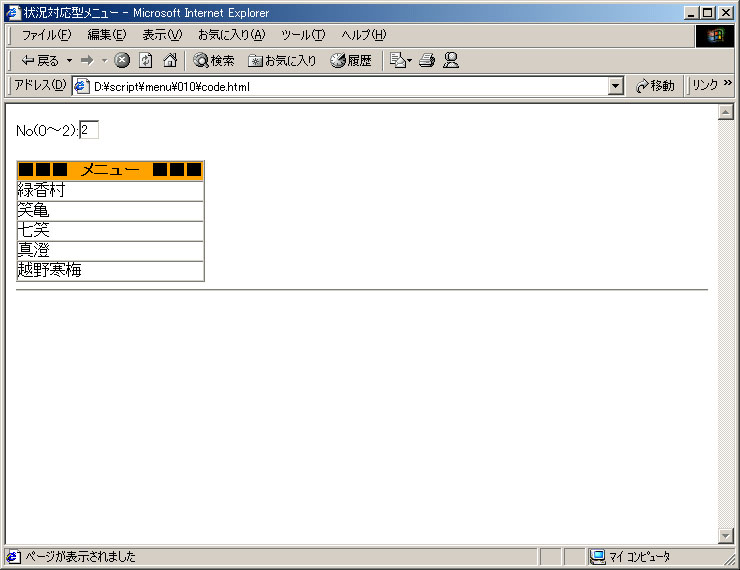Image resolution: width=740 pixels, height=570 pixels.
Task: Open the ツール(T) menu
Action: (x=303, y=35)
